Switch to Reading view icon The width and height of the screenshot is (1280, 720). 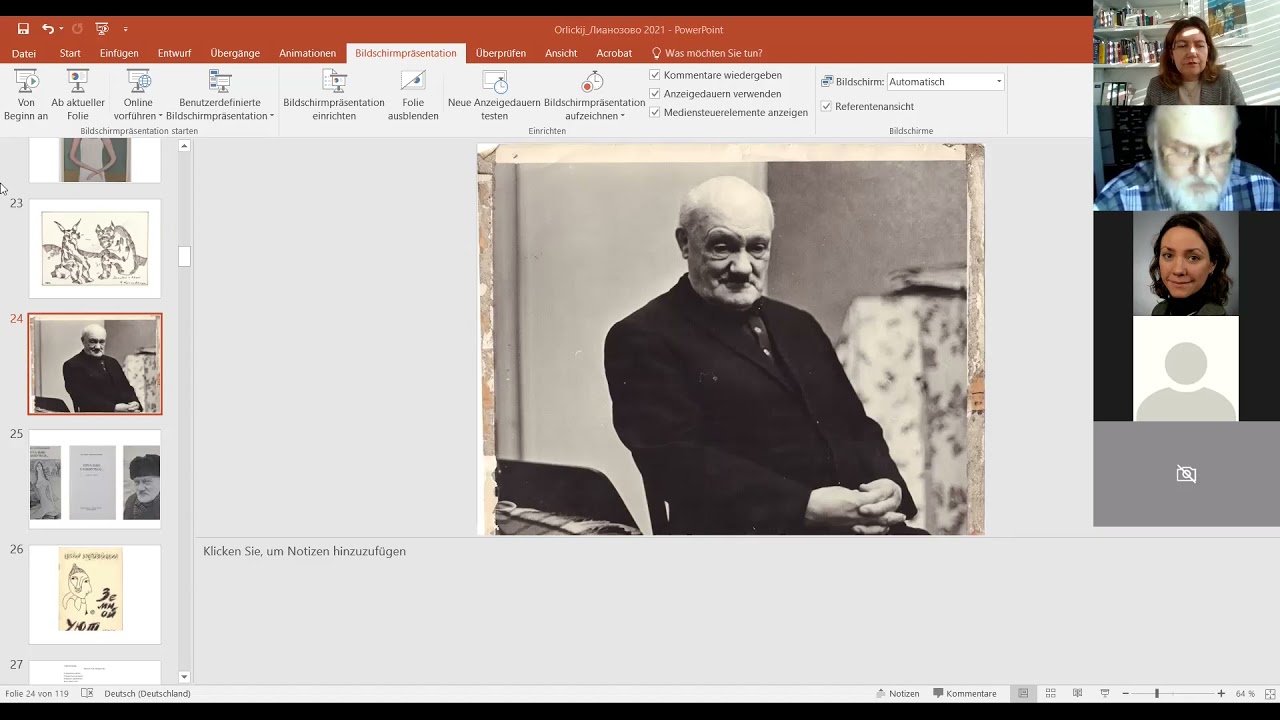(1077, 693)
